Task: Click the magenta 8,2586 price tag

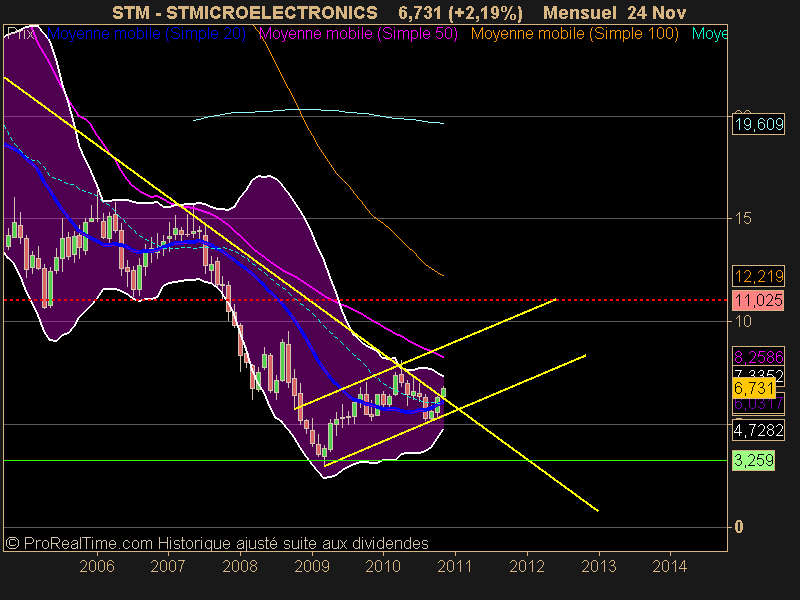Action: point(759,357)
